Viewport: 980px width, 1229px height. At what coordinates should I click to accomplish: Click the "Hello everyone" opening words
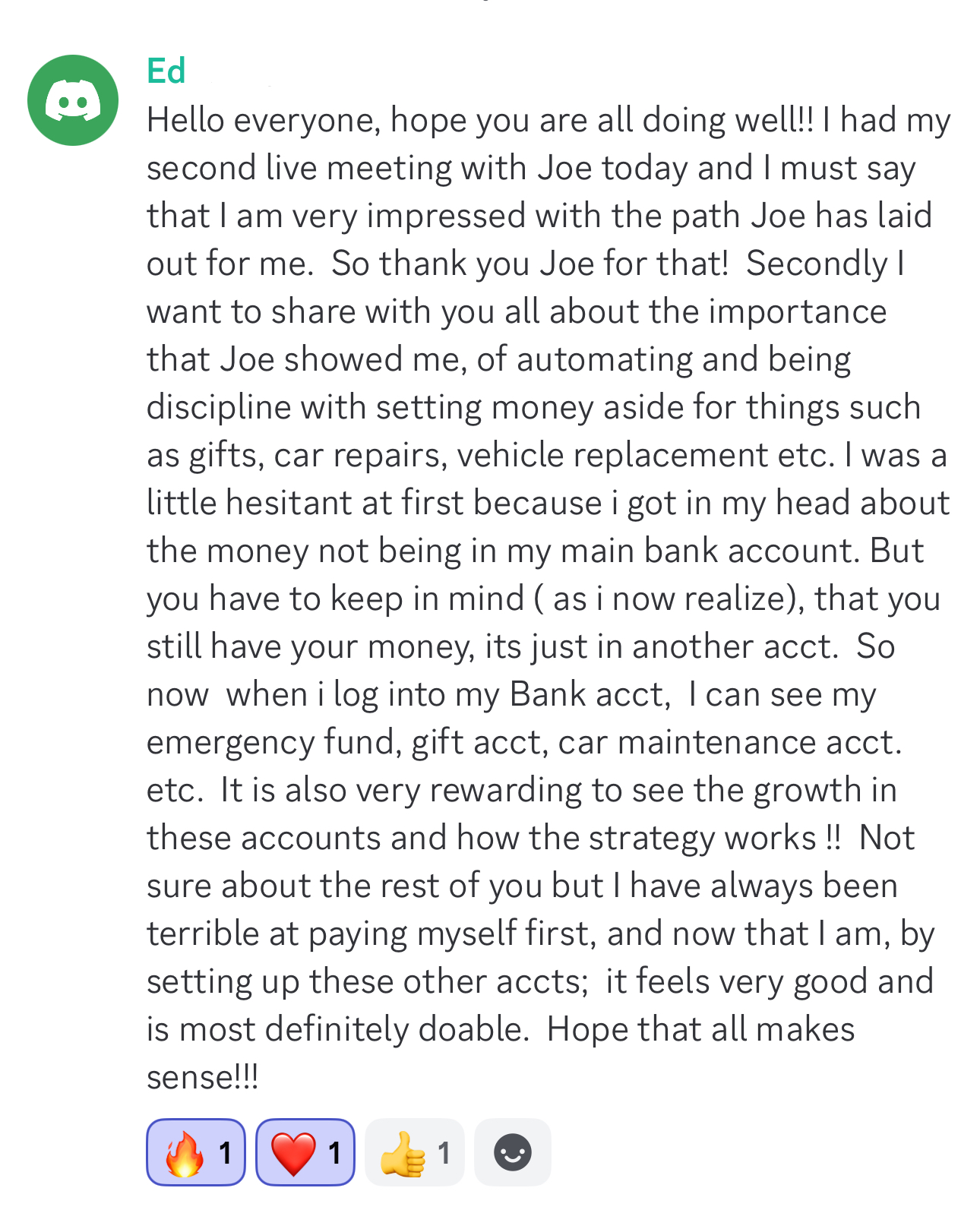coord(263,120)
